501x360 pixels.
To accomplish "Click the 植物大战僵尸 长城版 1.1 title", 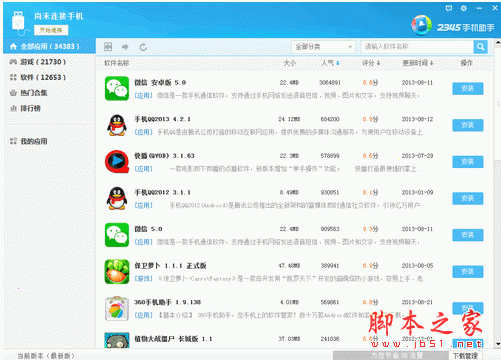I will [173, 339].
